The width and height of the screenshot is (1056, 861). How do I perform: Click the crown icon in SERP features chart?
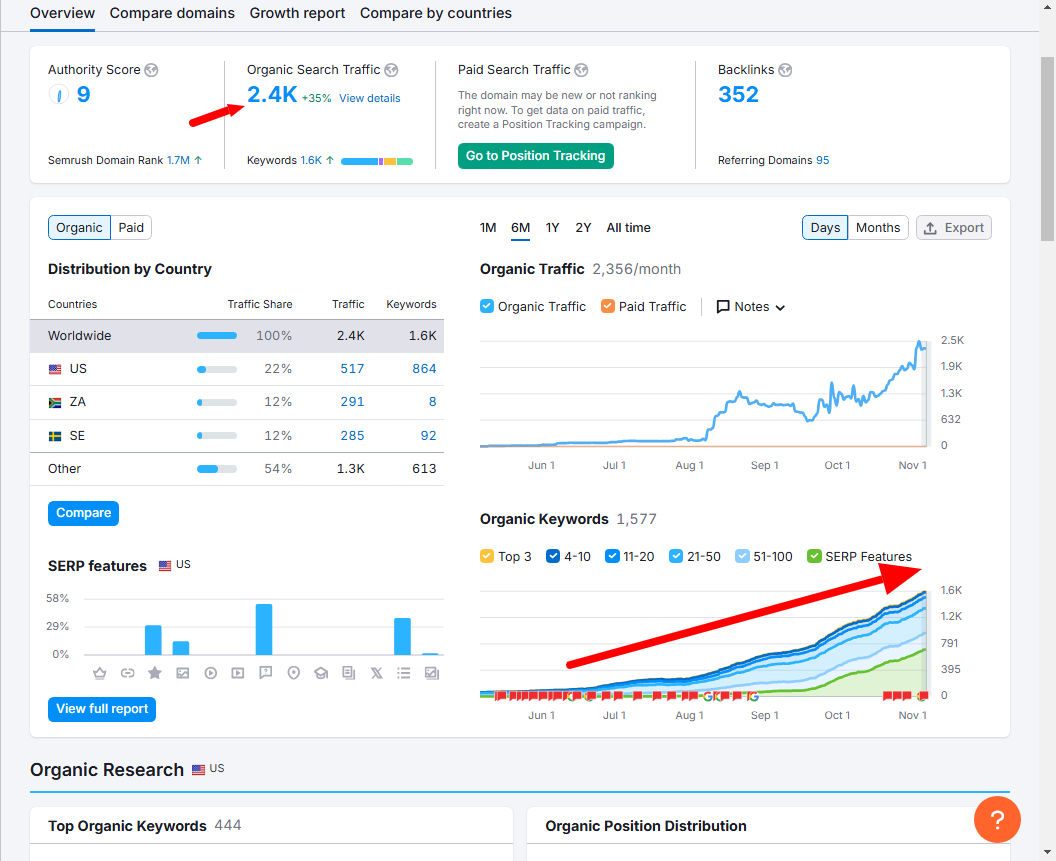(100, 672)
